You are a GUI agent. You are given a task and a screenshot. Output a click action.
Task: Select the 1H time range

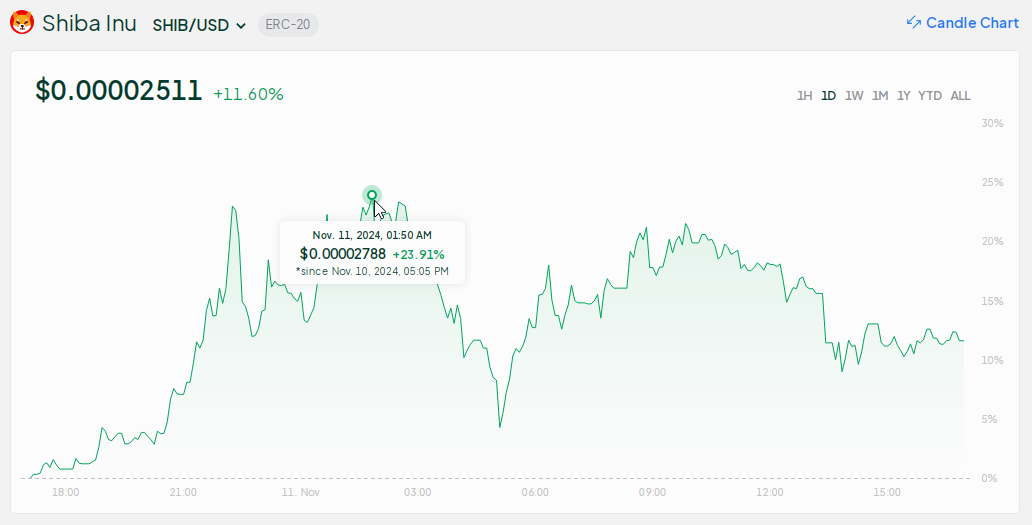(x=804, y=96)
